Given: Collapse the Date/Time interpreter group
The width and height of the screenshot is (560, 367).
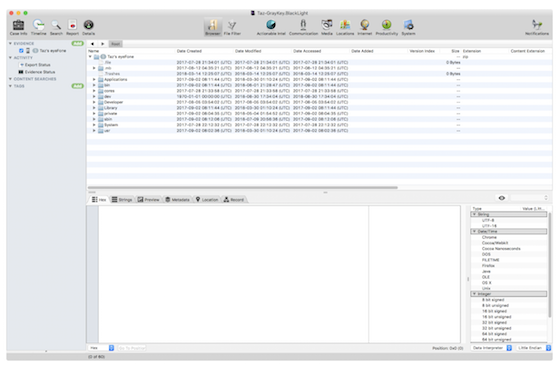Looking at the screenshot, I should pos(474,231).
